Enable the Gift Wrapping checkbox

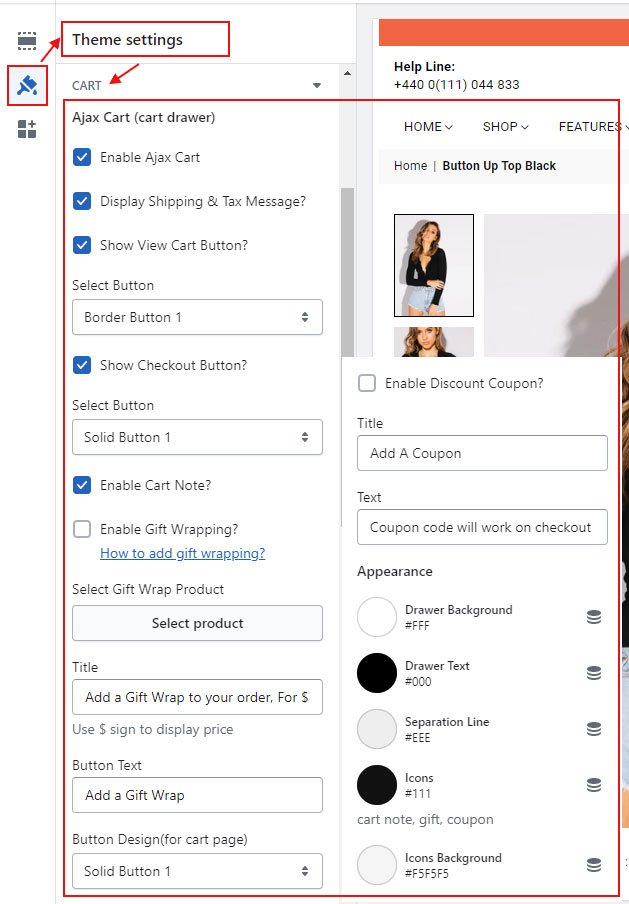82,529
